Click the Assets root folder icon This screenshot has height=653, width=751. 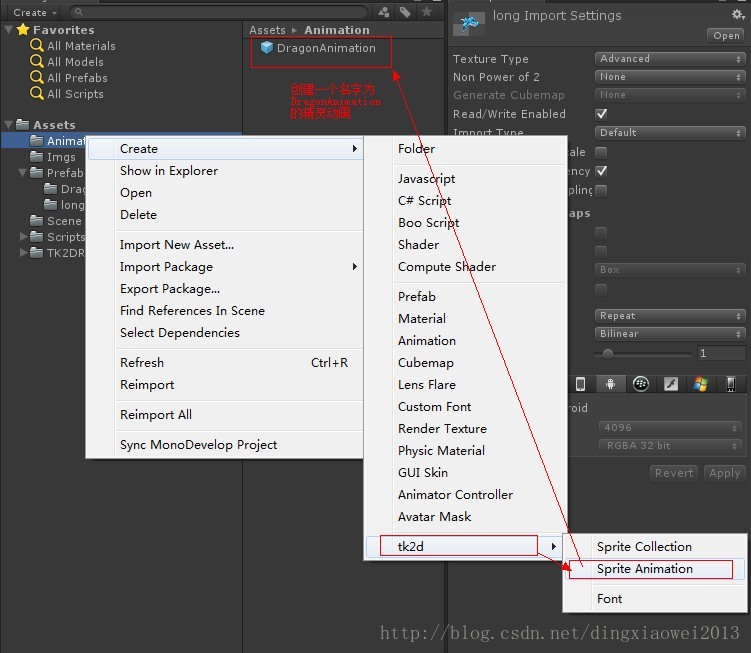23,125
